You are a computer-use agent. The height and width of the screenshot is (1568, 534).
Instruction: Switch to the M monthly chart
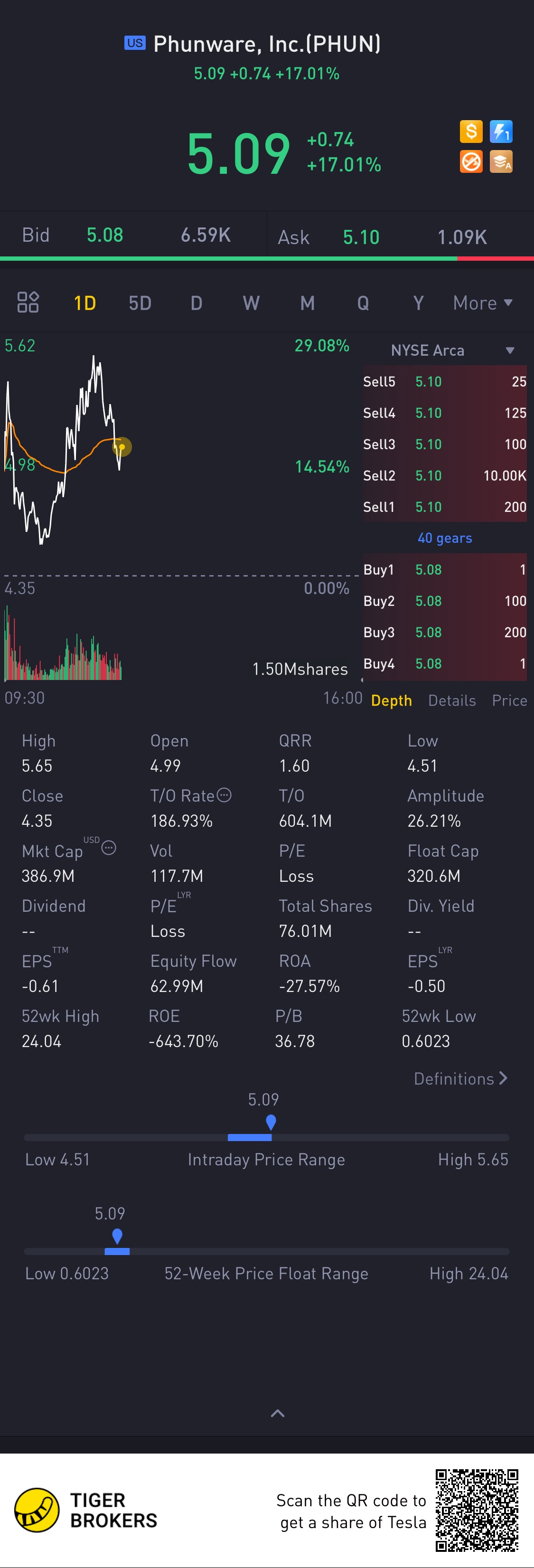[x=307, y=303]
